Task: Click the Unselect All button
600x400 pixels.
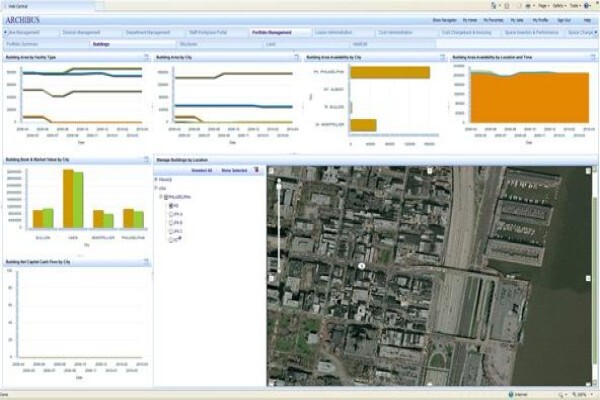Action: [202, 170]
